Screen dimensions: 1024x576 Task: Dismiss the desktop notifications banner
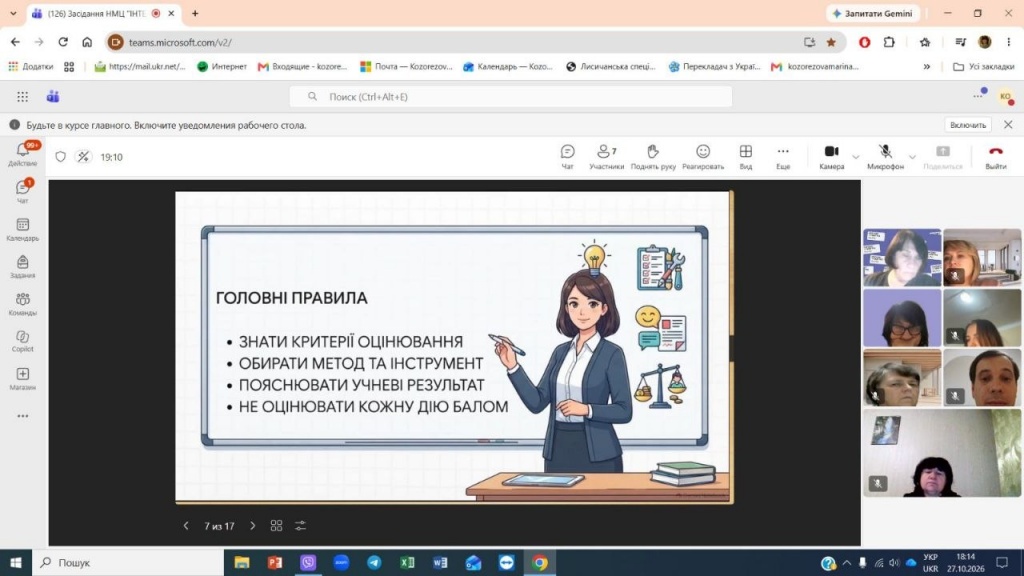click(x=1008, y=125)
